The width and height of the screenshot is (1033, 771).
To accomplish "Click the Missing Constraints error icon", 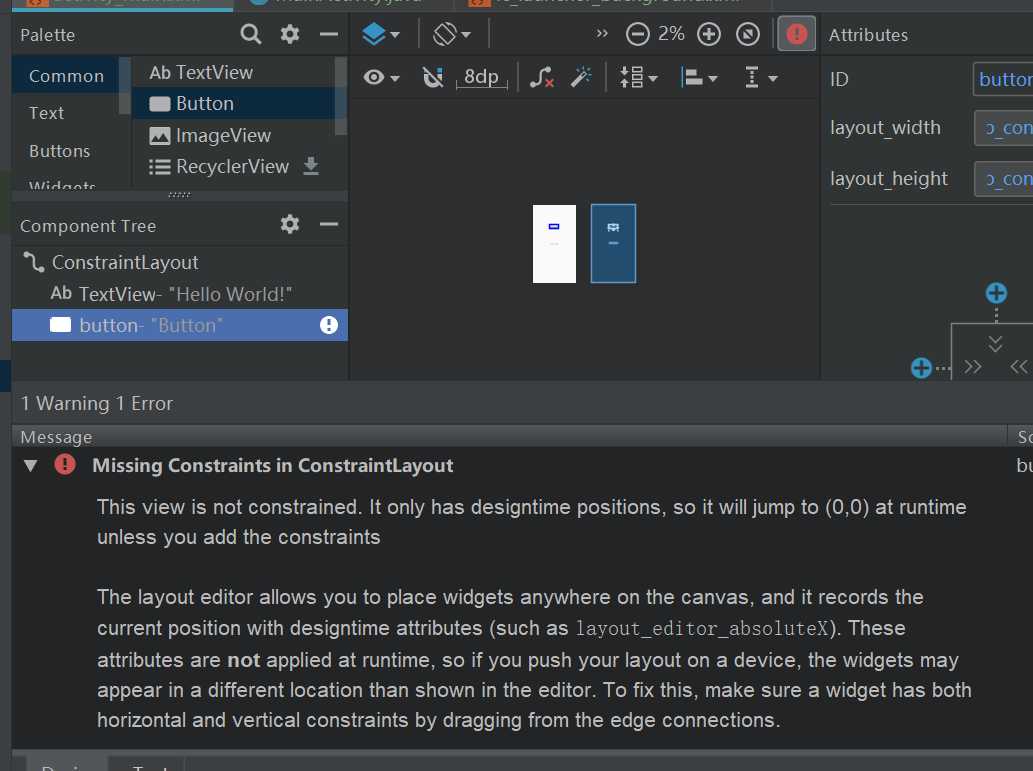I will coord(65,465).
